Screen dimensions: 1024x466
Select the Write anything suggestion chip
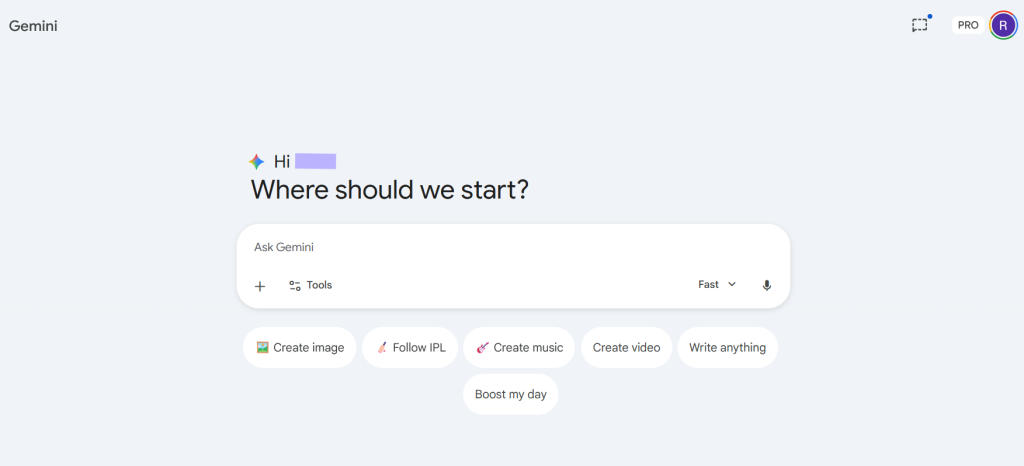point(728,347)
